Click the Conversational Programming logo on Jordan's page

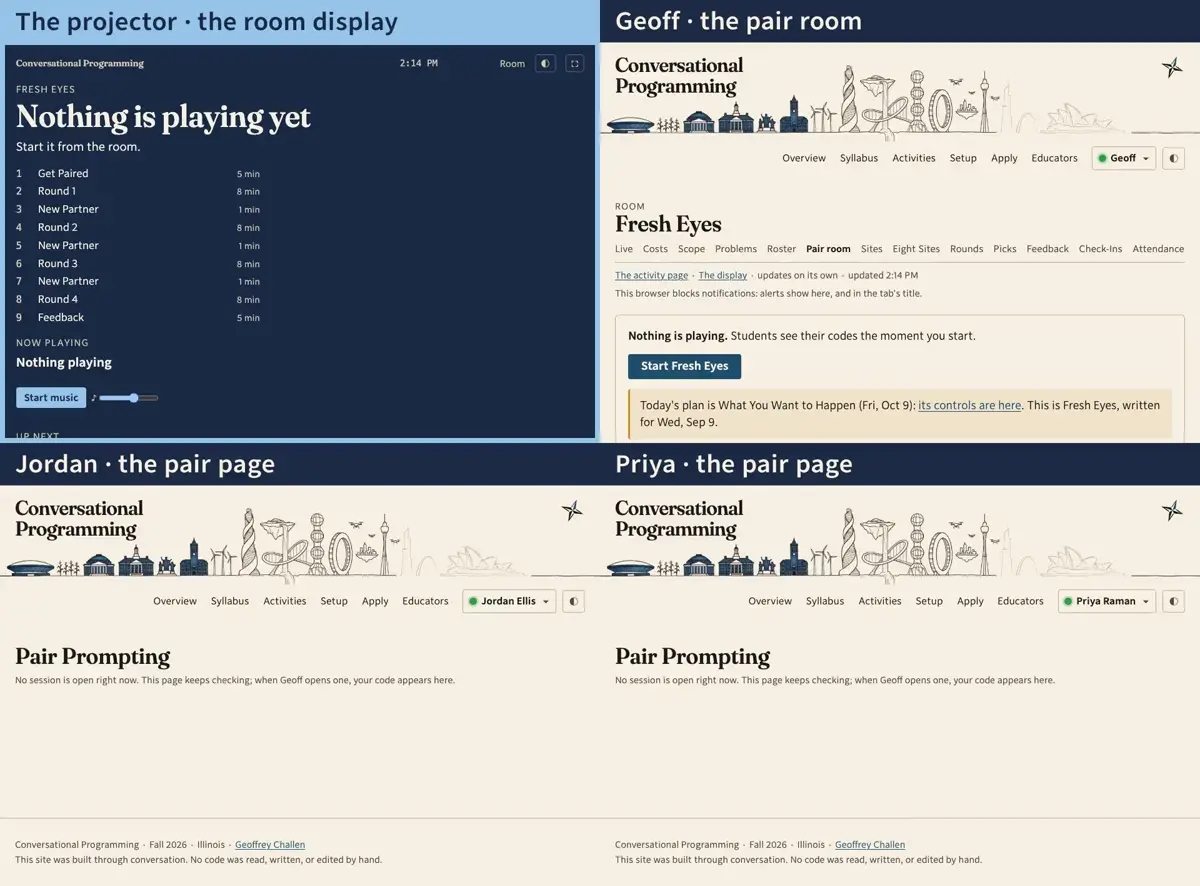click(x=79, y=519)
